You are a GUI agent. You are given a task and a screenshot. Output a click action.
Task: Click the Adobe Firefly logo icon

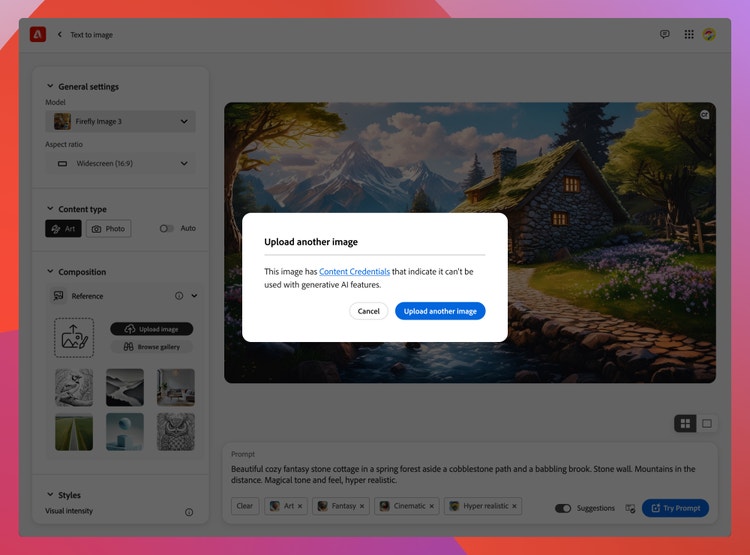click(x=38, y=34)
